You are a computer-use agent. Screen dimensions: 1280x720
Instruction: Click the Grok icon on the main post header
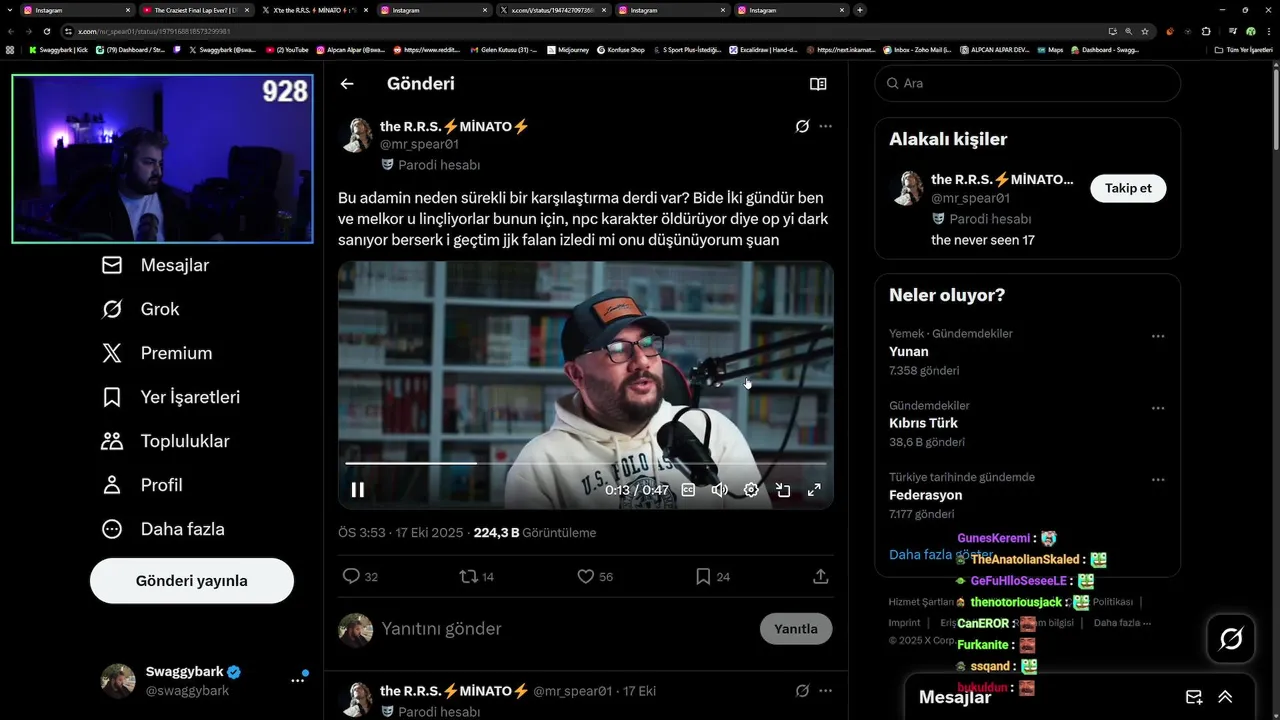(x=802, y=127)
